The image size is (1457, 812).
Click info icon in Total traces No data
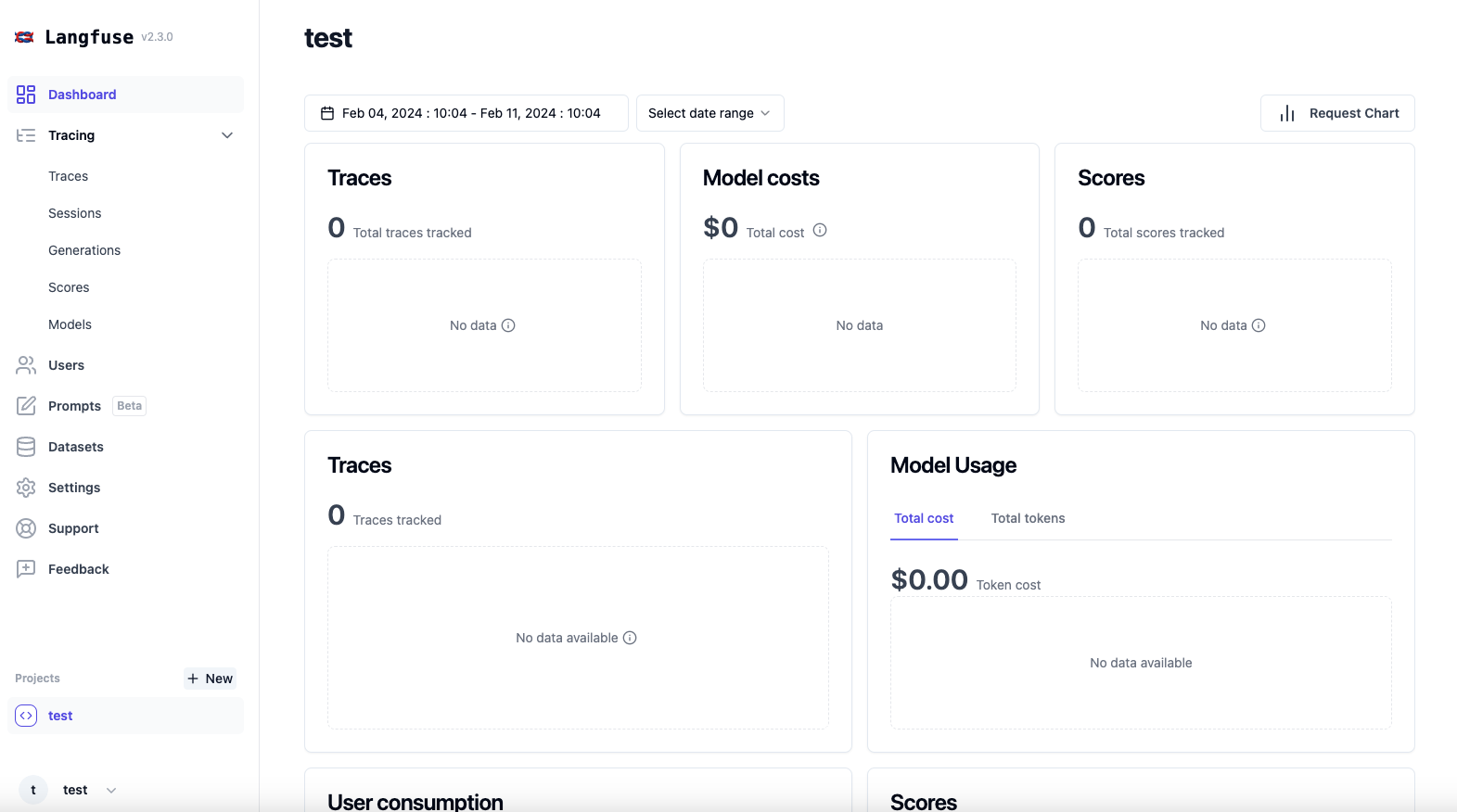point(508,325)
